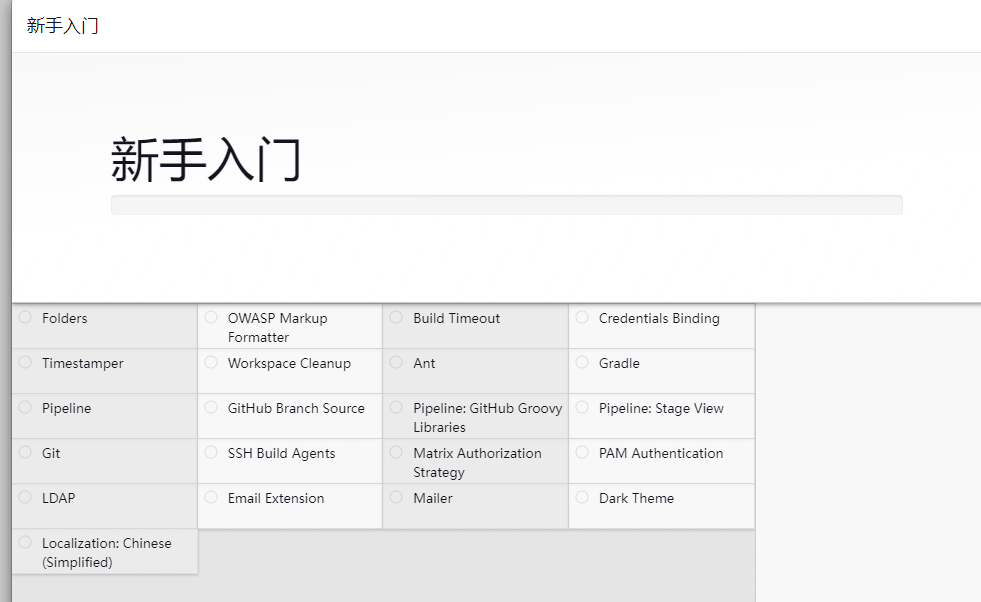This screenshot has width=981, height=602.
Task: Click the status circle beside Folders
Action: [25, 317]
